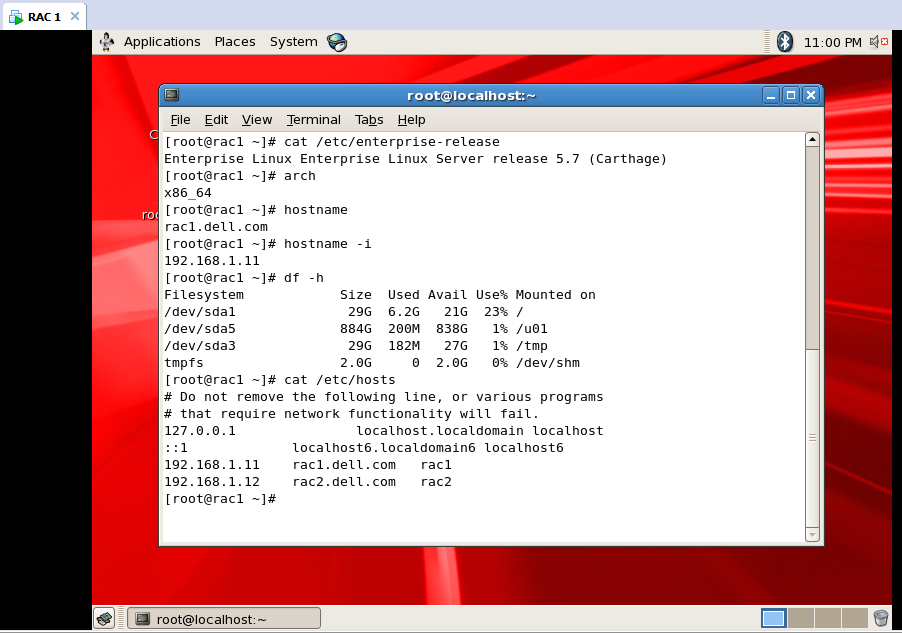The image size is (902, 633).
Task: Switch to the second workspace
Action: [800, 618]
